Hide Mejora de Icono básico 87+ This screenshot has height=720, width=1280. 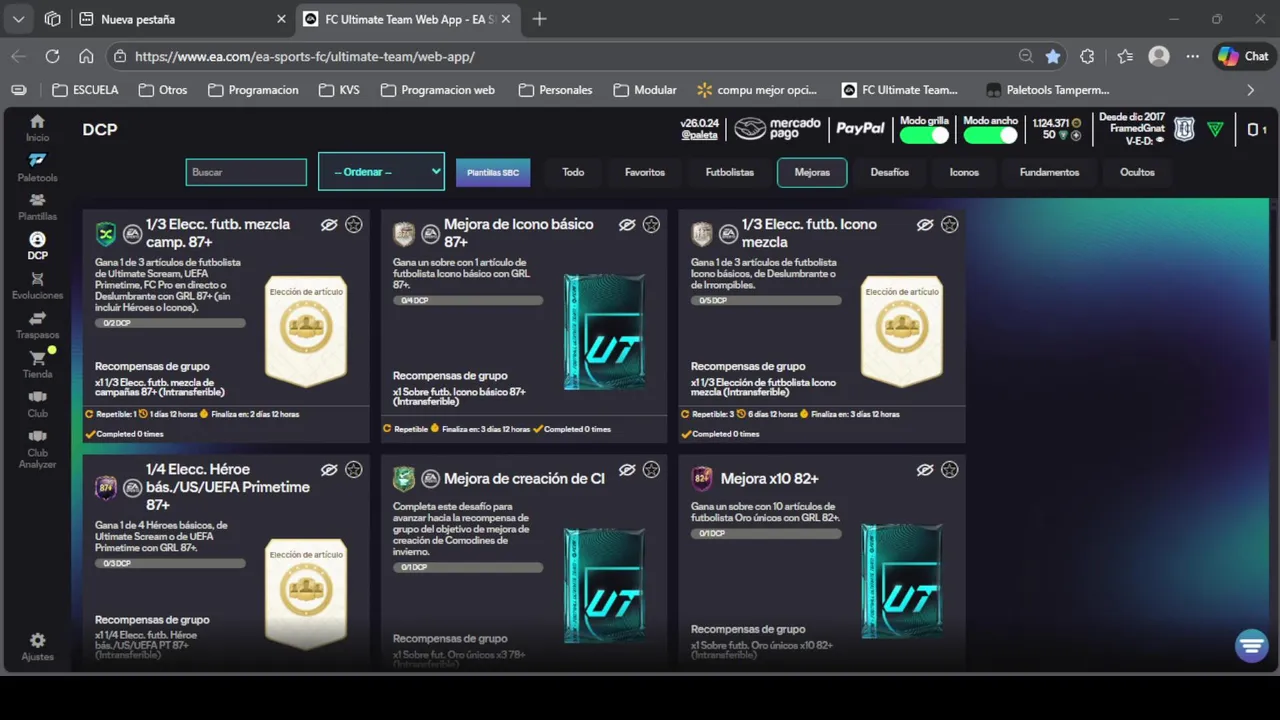[627, 225]
